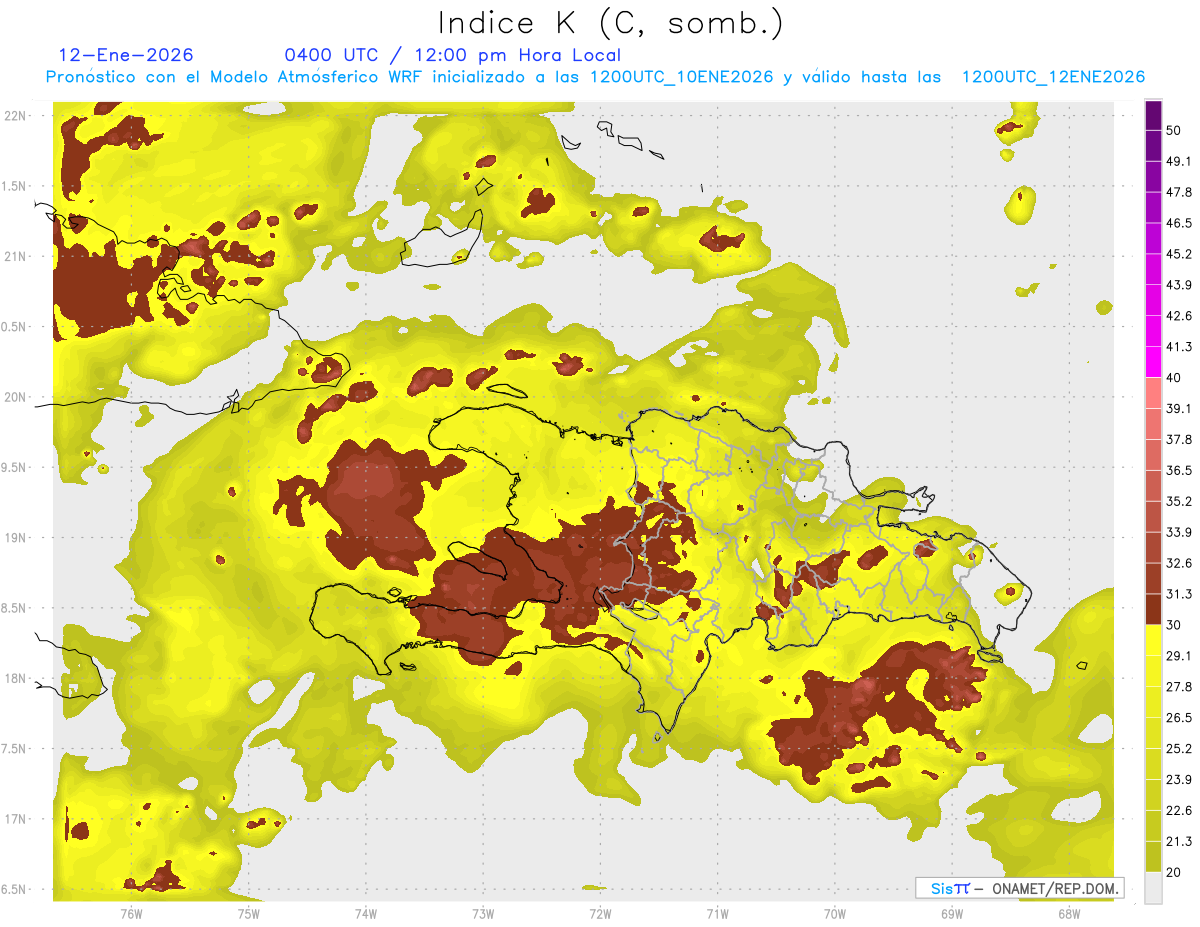Click the olive colorbar swatch between 20 and 21.3
Screen dimensions: 1200x927
point(1153,858)
